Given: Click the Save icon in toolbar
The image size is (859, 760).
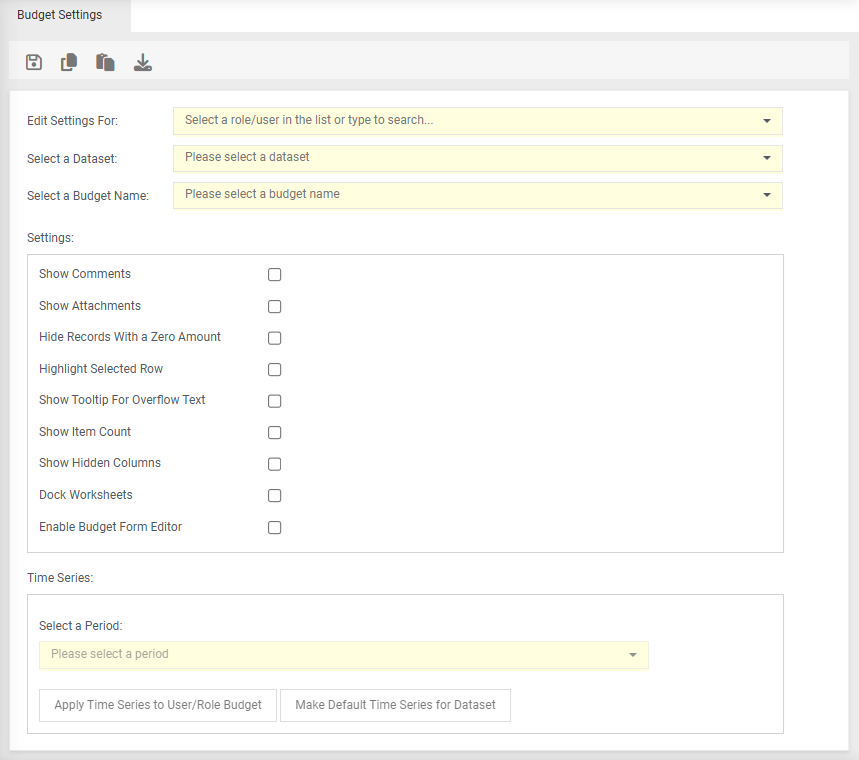Looking at the screenshot, I should [34, 62].
